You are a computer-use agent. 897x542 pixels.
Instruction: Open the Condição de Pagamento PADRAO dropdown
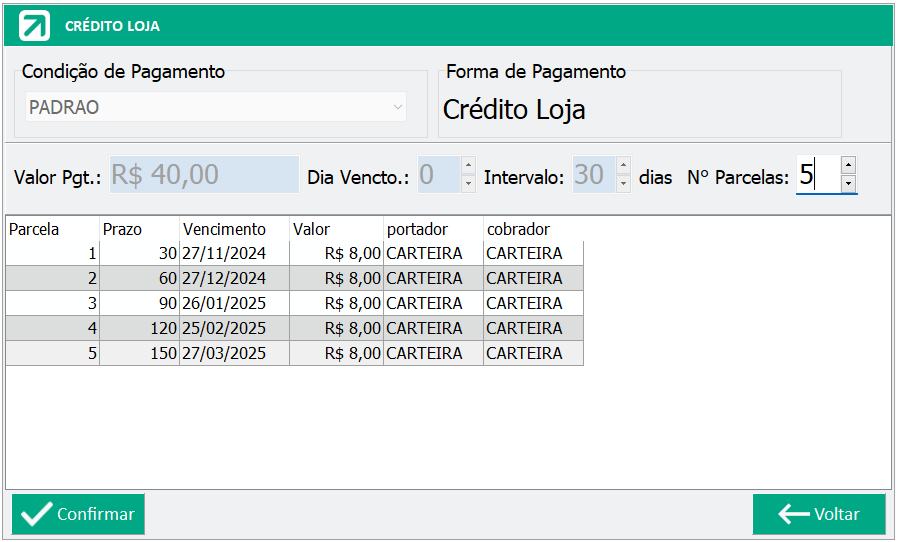[216, 107]
